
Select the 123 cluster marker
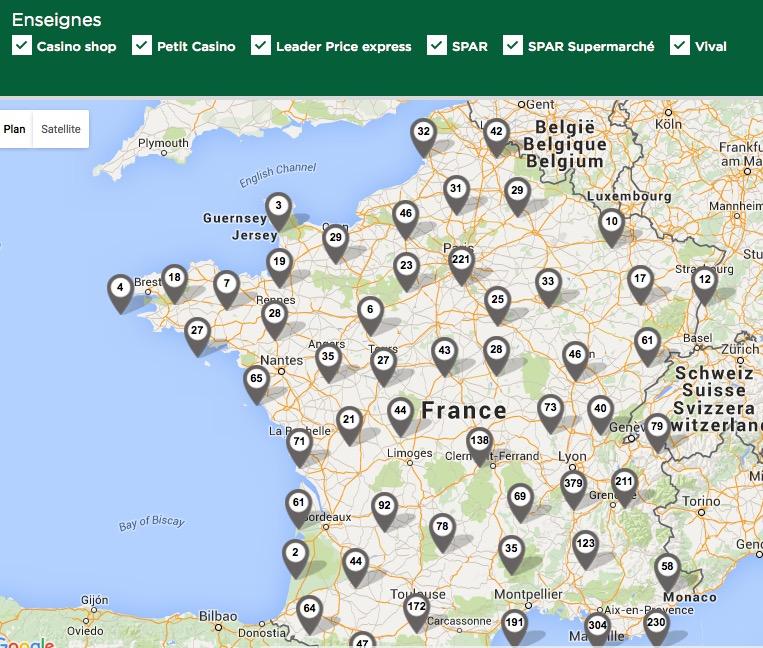pos(585,550)
